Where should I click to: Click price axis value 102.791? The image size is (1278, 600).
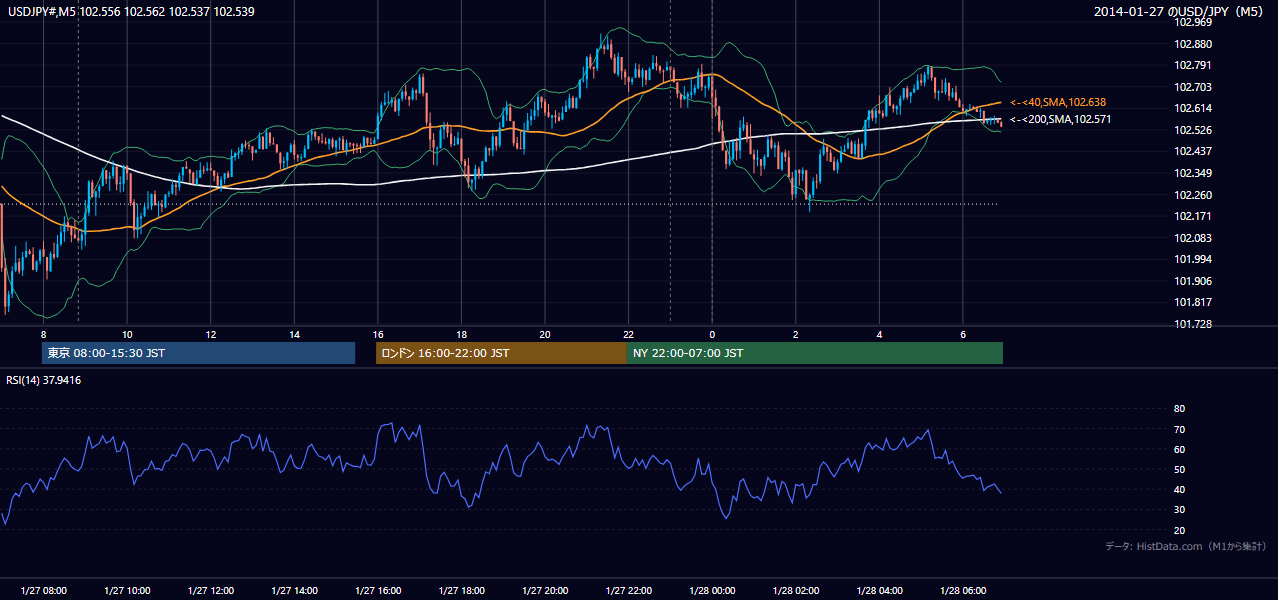(x=1193, y=65)
